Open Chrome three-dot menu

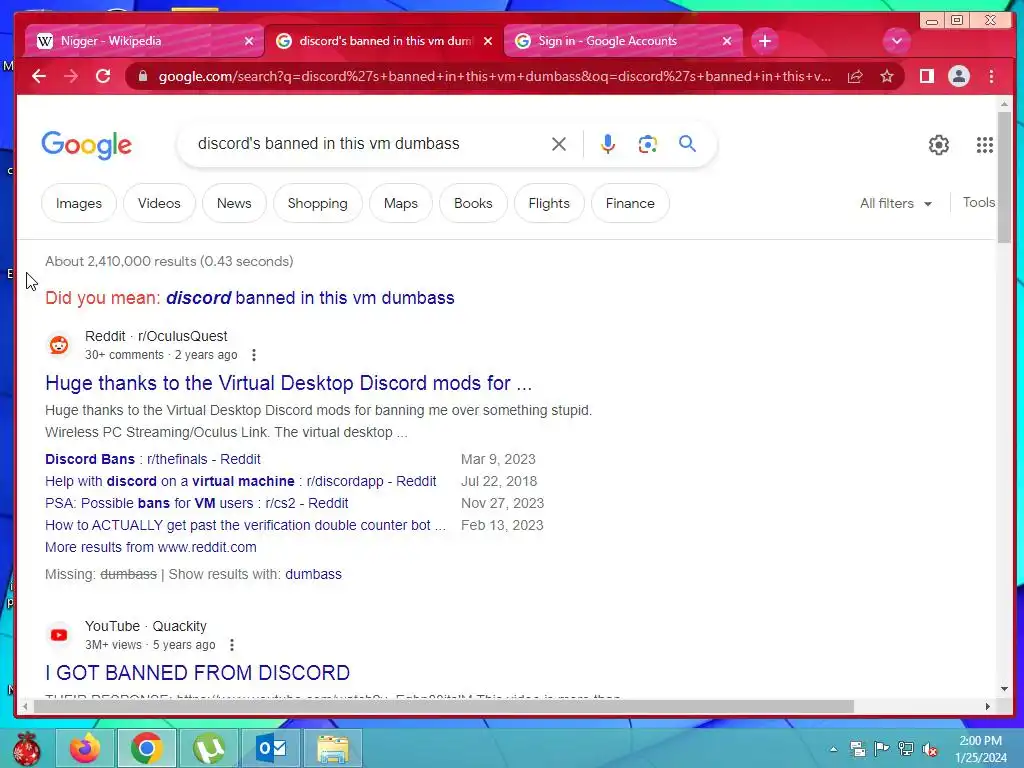tap(991, 76)
